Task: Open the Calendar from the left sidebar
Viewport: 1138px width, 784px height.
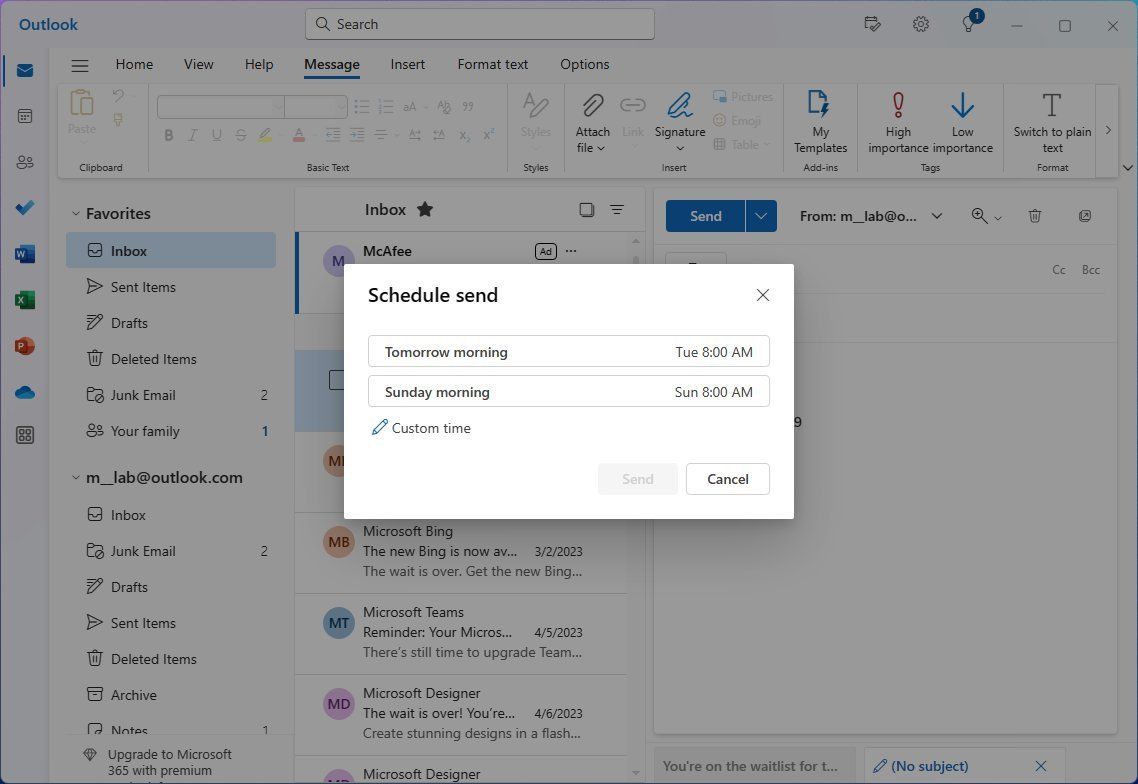Action: pyautogui.click(x=24, y=116)
